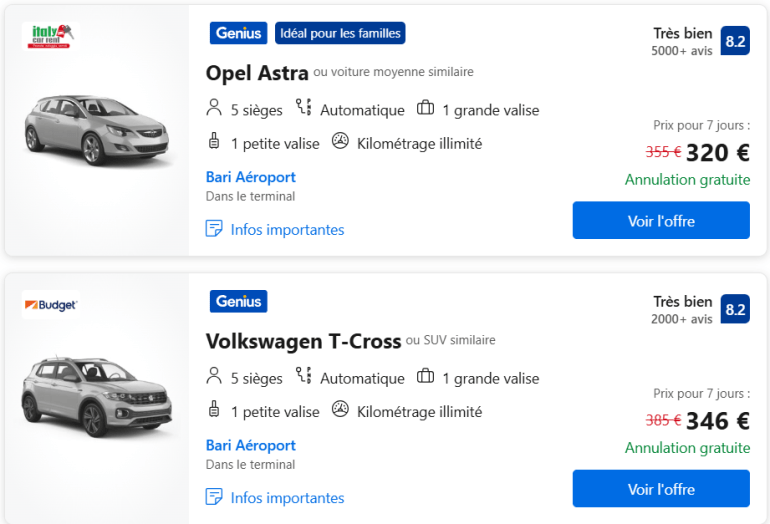Click Voir l'offre for Opel Astra
The height and width of the screenshot is (524, 770).
coord(661,220)
